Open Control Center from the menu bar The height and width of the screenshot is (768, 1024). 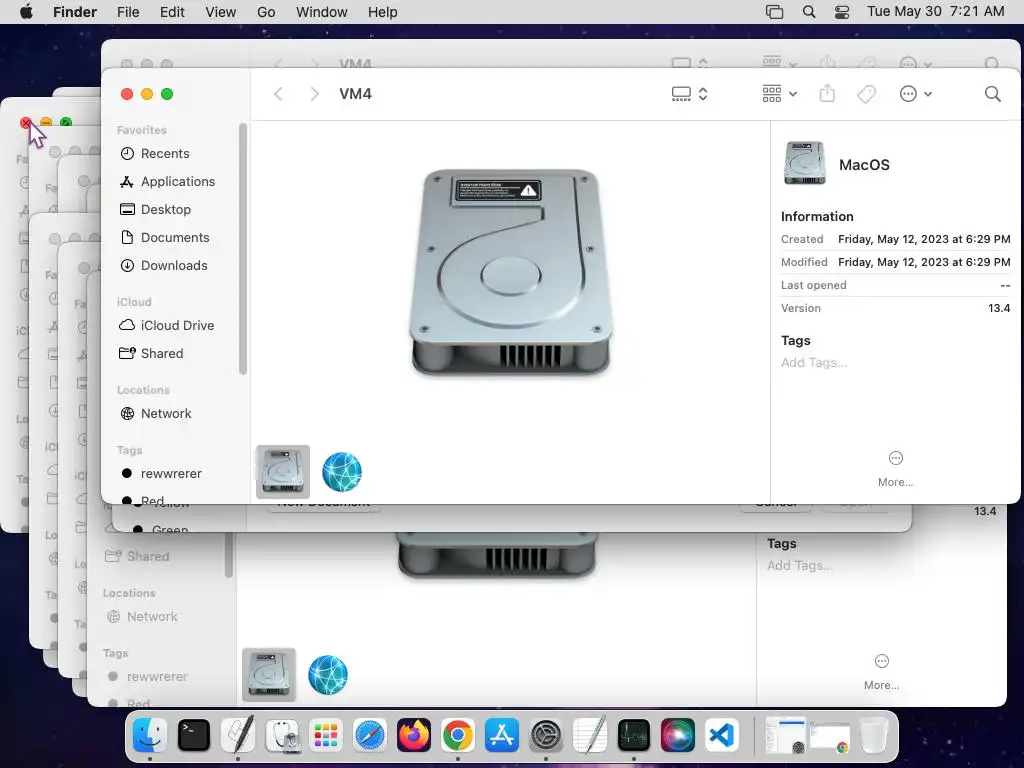pyautogui.click(x=842, y=12)
